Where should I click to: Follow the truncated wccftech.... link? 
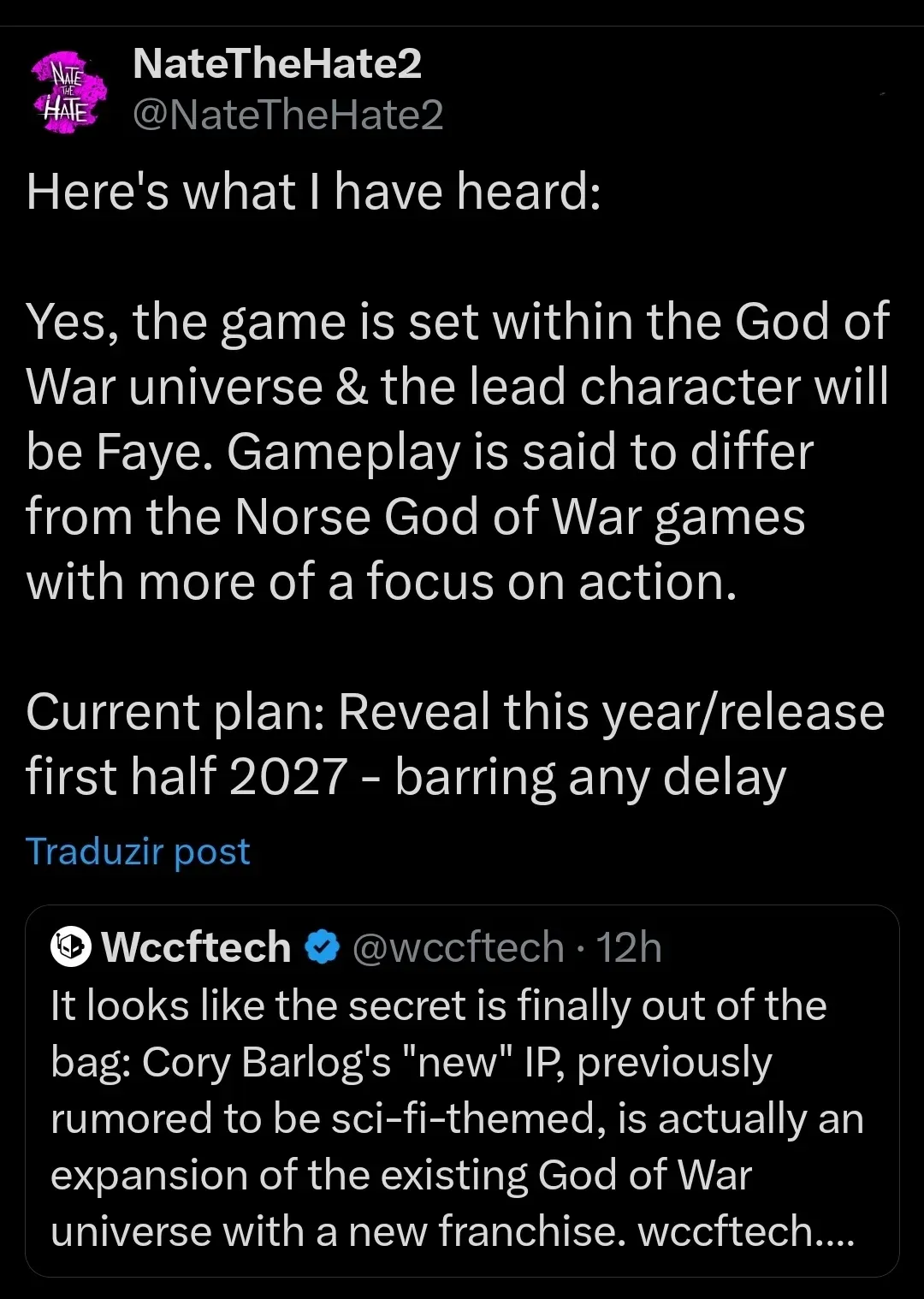pos(746,1231)
